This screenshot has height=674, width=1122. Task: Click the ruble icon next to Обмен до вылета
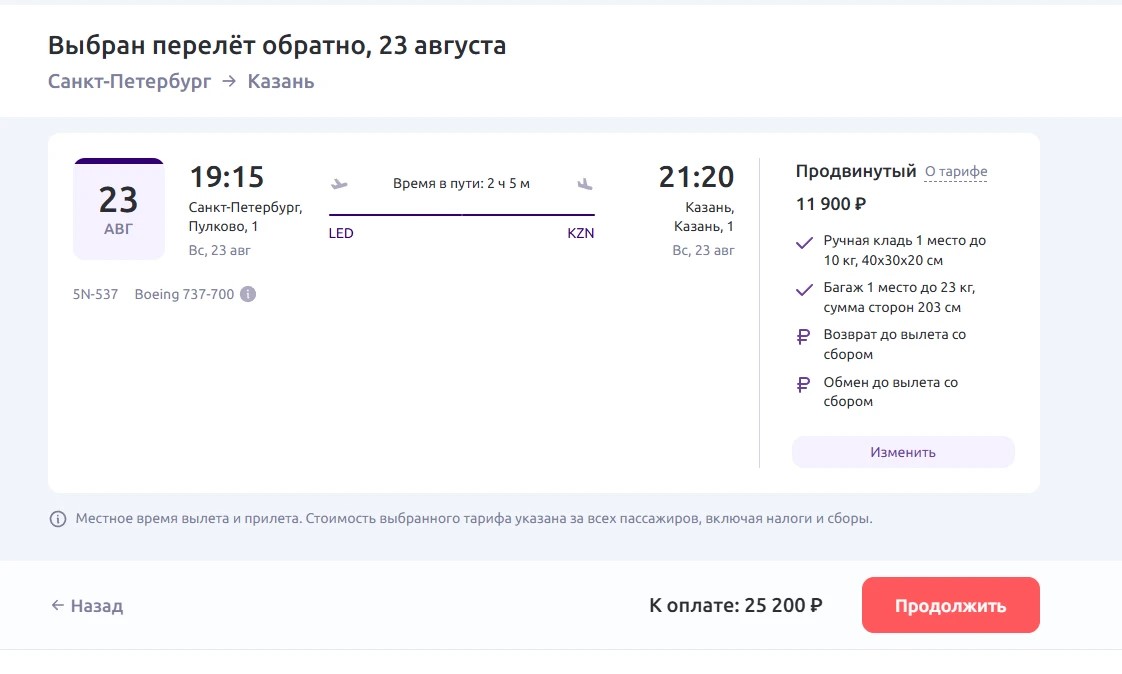click(804, 384)
